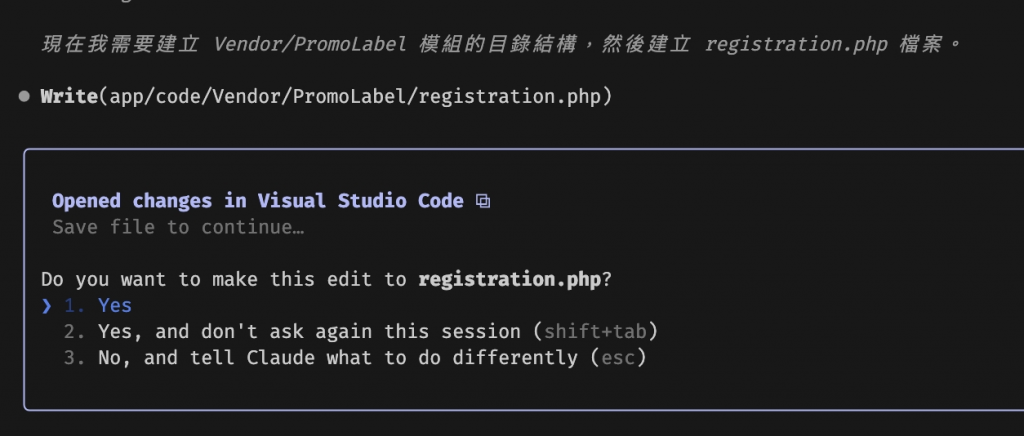Click bold registration.php in the confirmation question
The height and width of the screenshot is (436, 1024).
coord(510,279)
